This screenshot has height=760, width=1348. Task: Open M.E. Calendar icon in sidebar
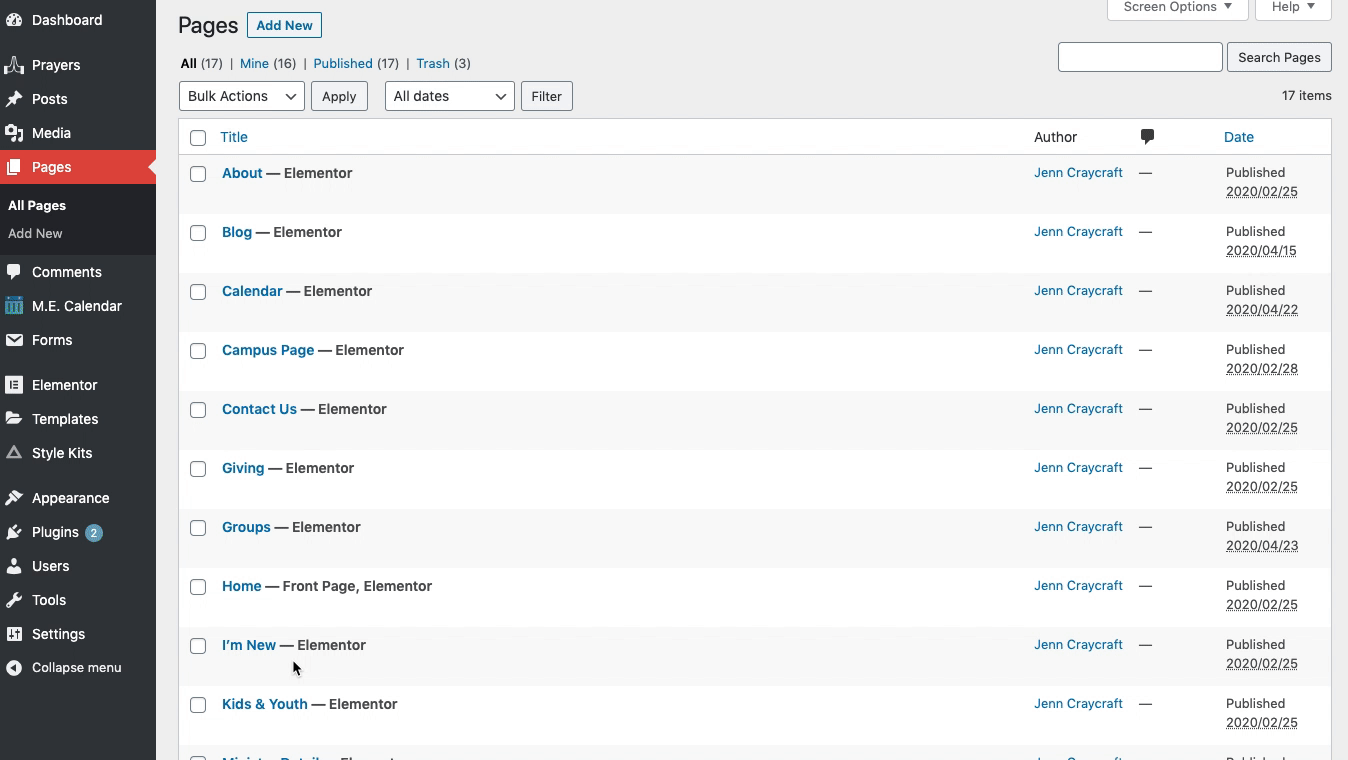click(14, 306)
